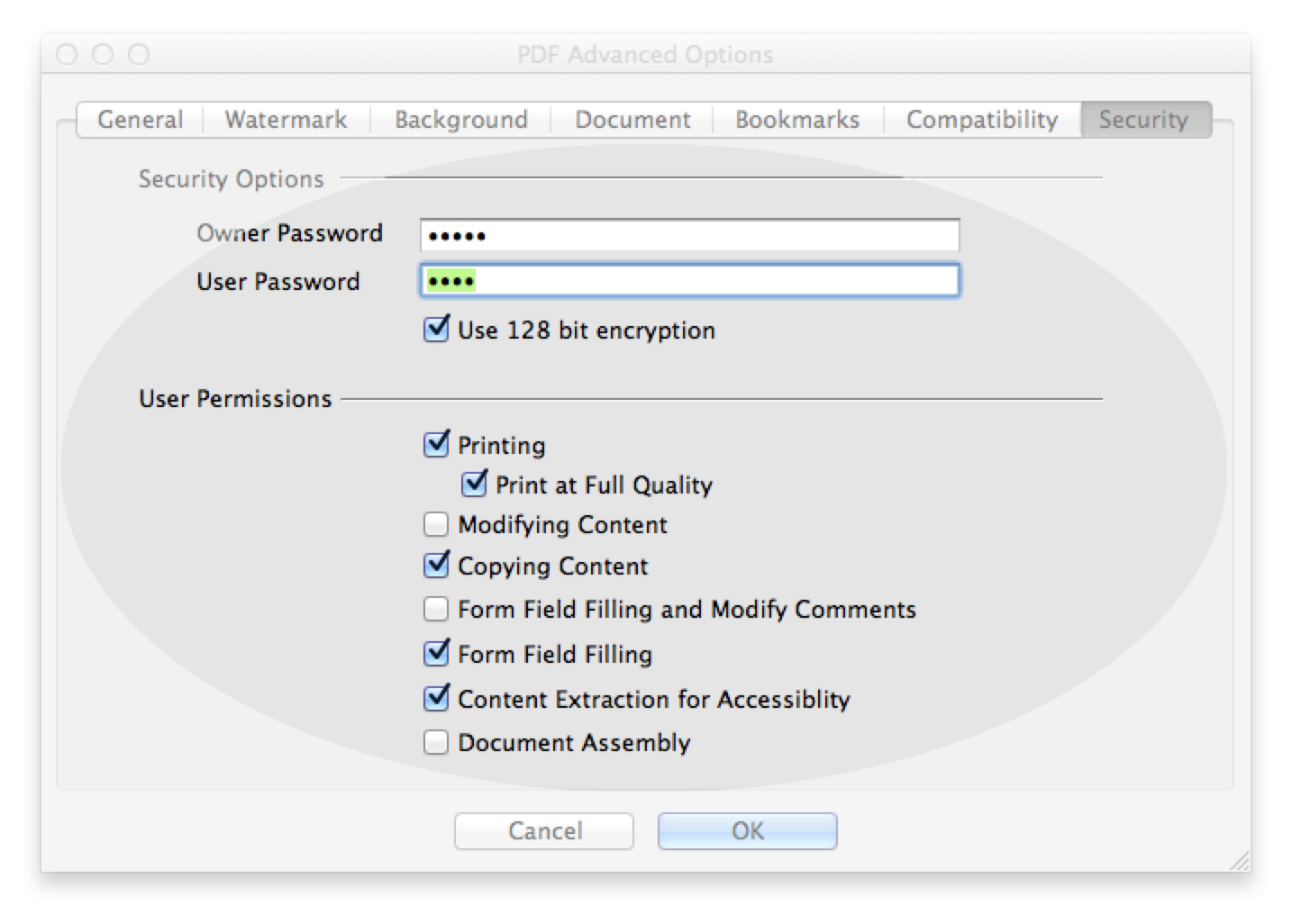Switch to the Compatibility tab

coord(982,120)
